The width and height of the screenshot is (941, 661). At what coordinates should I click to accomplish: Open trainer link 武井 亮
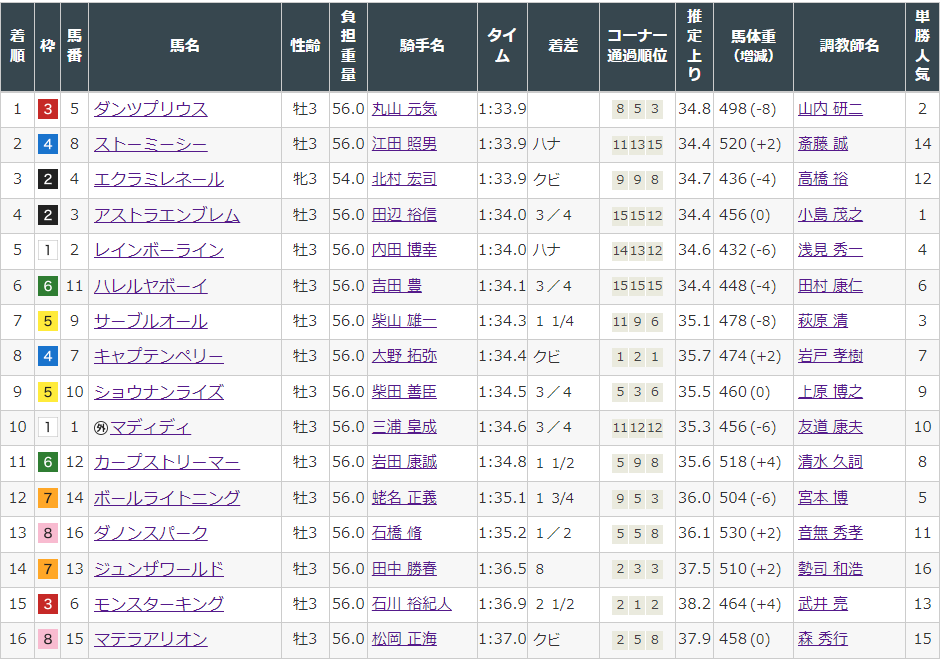click(x=823, y=603)
